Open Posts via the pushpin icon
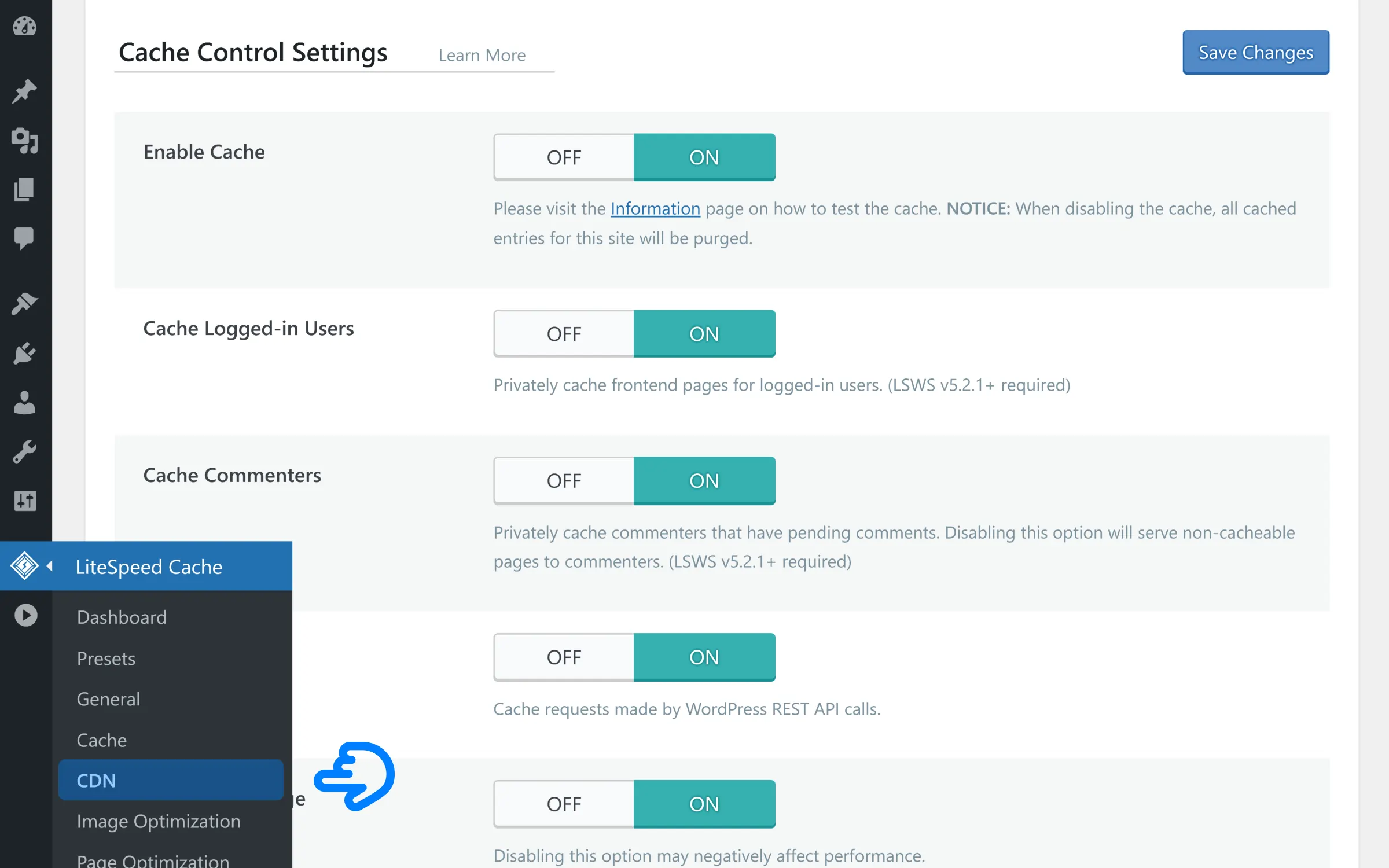The width and height of the screenshot is (1389, 868). [x=24, y=91]
